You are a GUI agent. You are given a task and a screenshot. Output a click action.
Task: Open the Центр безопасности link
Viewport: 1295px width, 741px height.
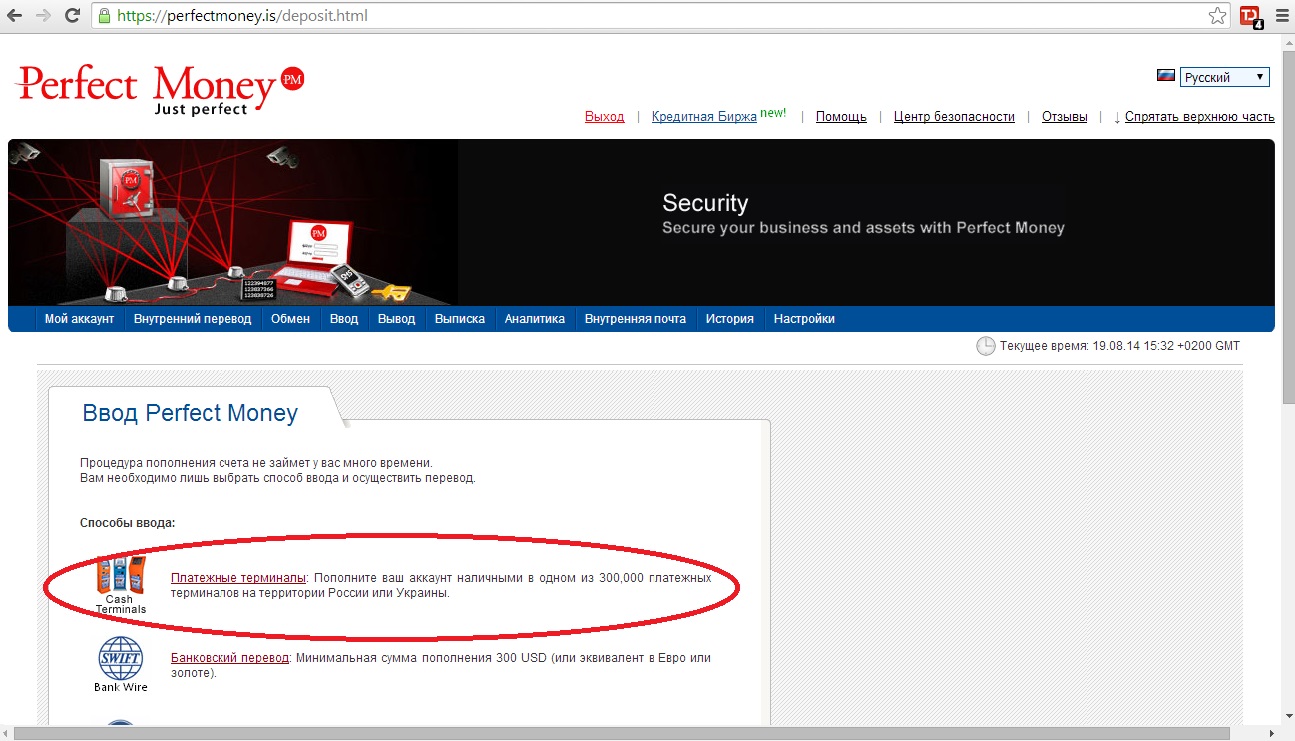954,117
